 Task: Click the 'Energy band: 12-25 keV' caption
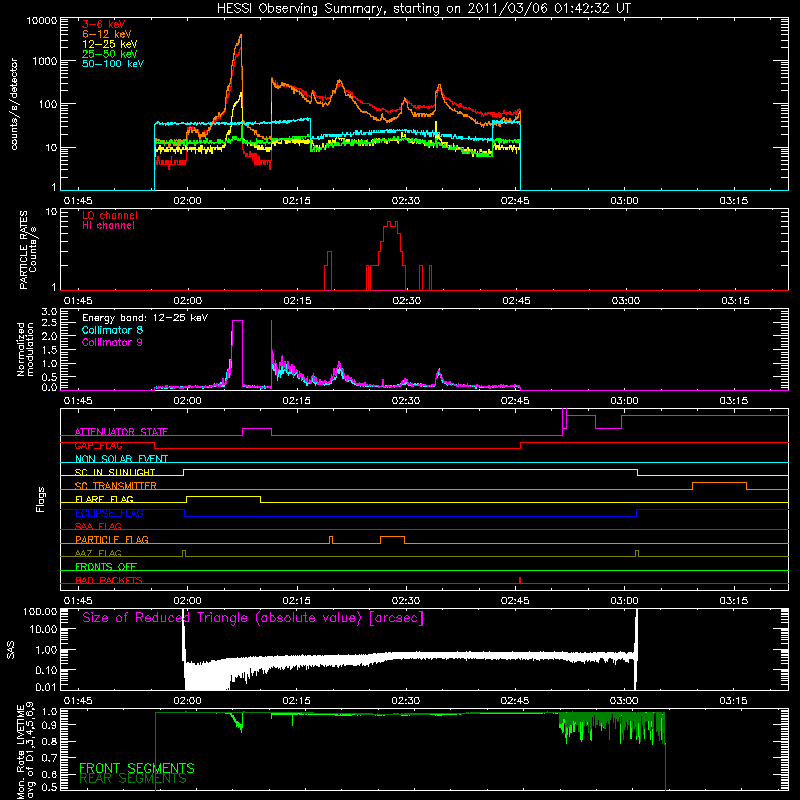click(x=145, y=318)
